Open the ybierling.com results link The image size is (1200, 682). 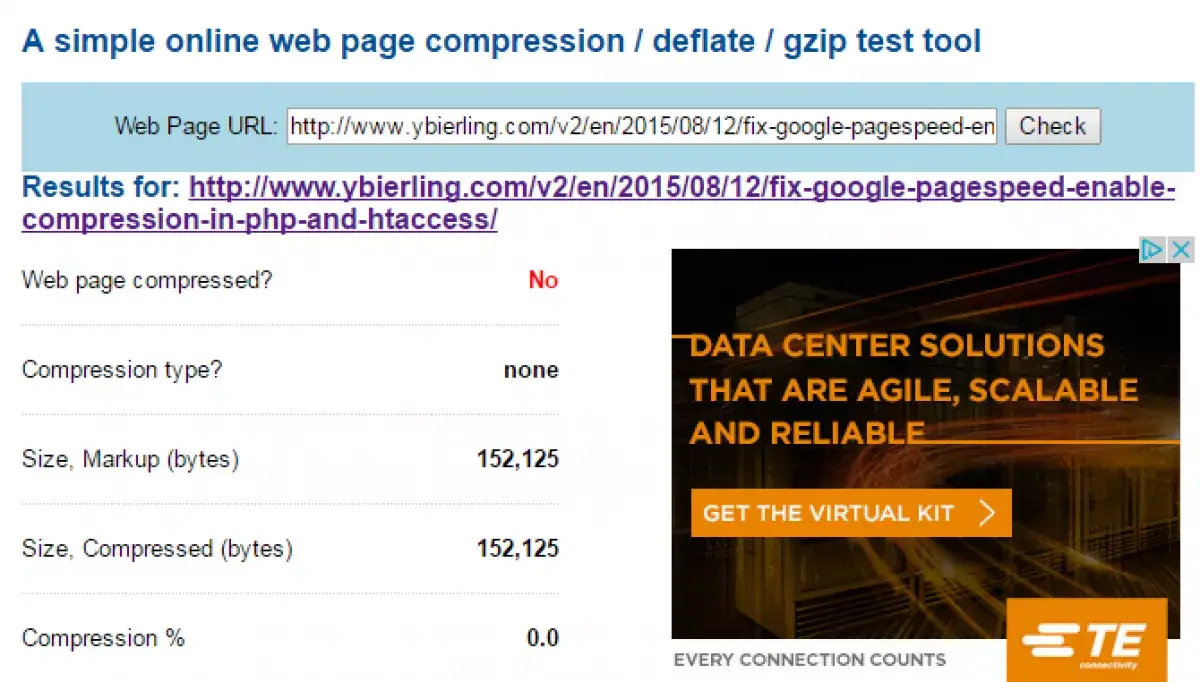point(598,203)
